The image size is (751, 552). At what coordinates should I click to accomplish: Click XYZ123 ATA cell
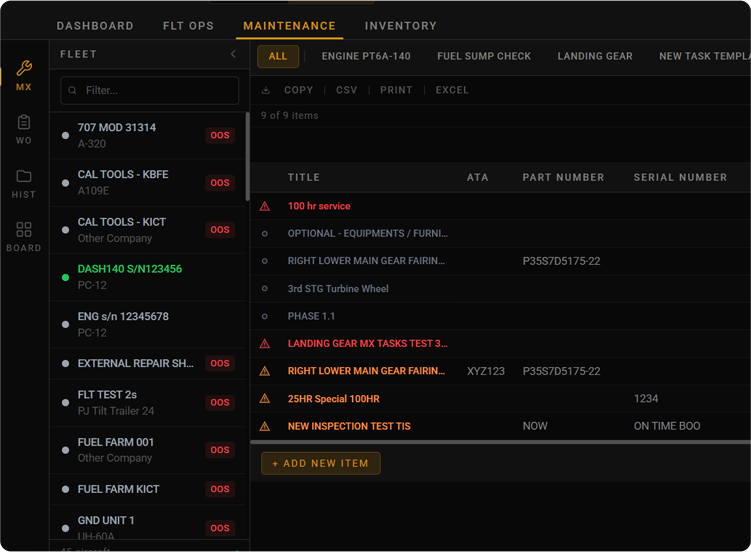(486, 371)
